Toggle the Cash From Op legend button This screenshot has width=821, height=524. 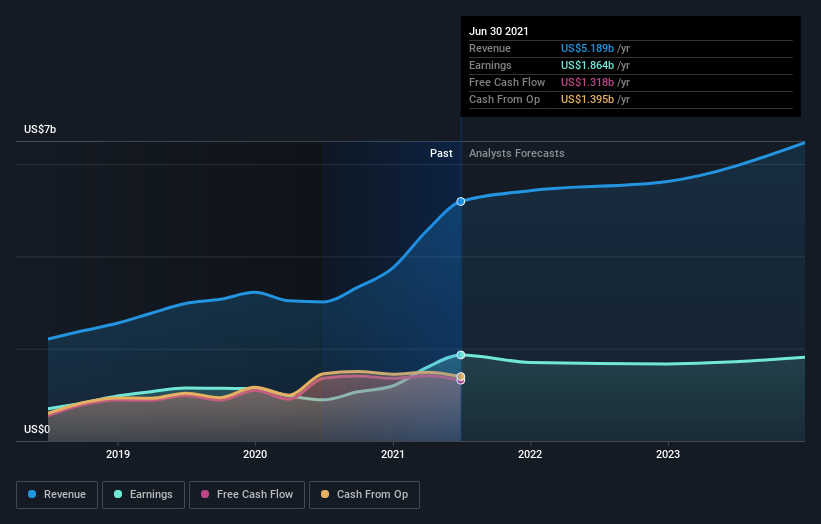(x=364, y=495)
